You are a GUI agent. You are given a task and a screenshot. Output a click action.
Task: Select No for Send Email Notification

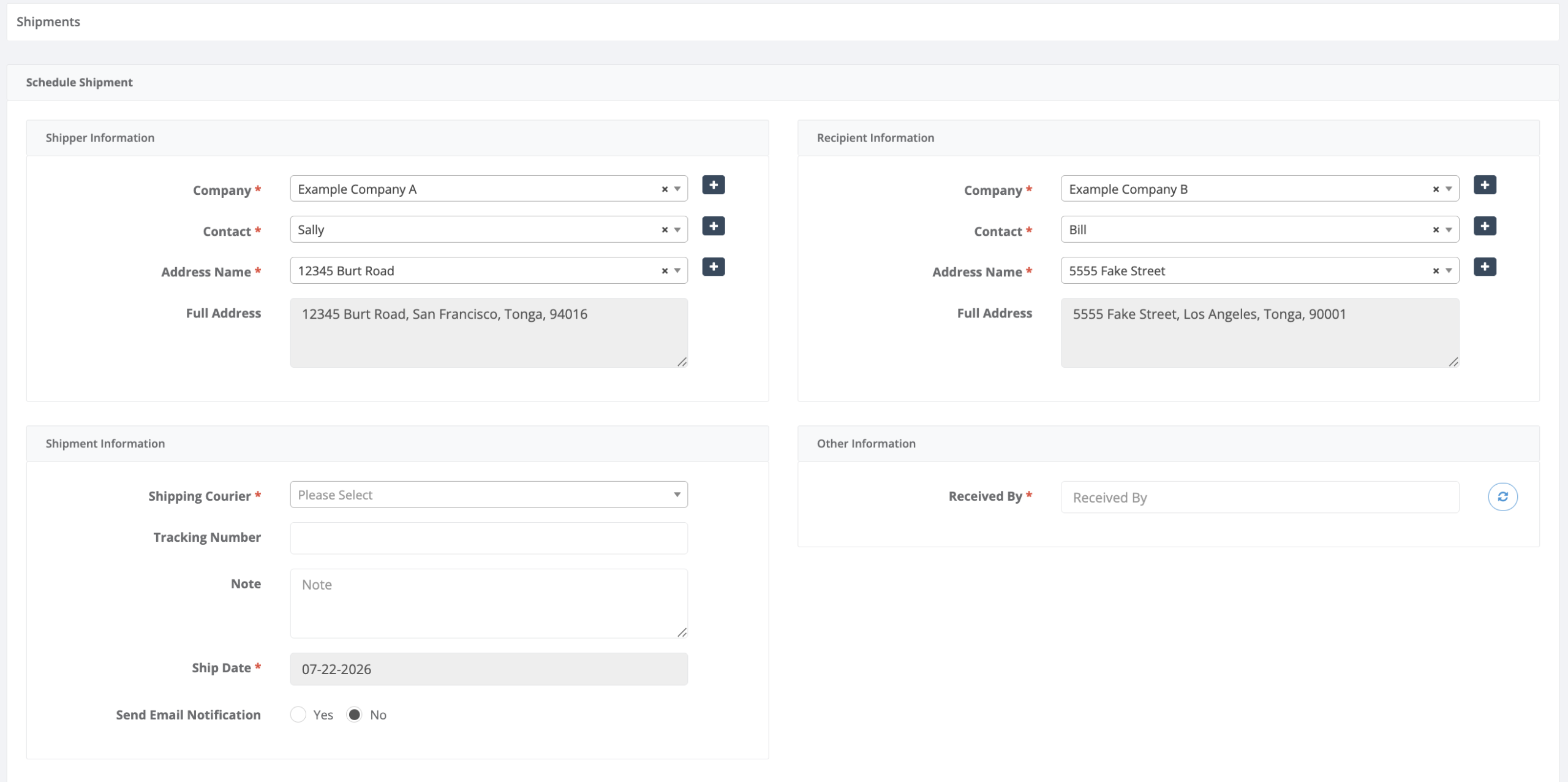[x=354, y=715]
